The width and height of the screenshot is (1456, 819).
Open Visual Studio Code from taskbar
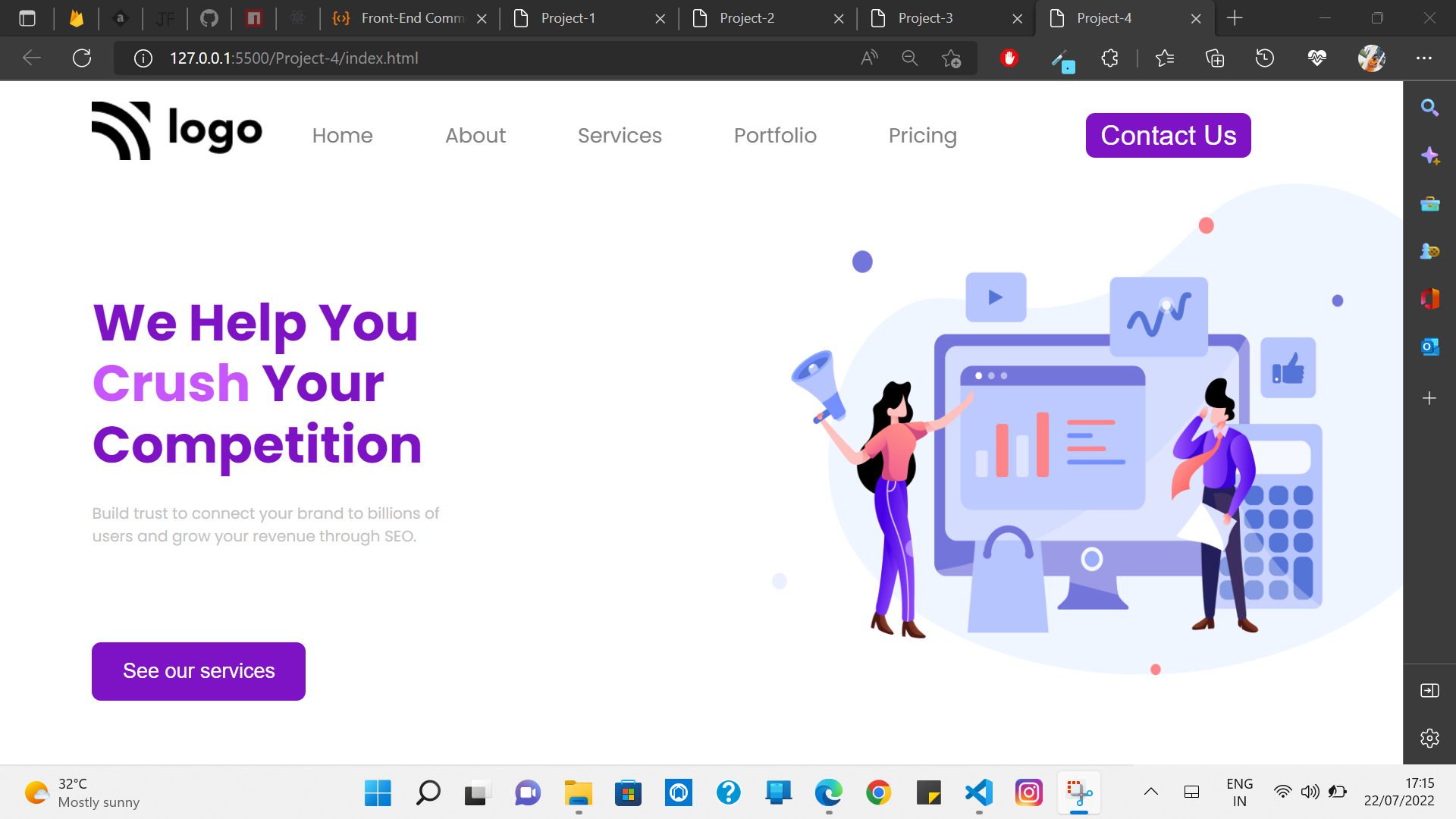click(x=979, y=792)
